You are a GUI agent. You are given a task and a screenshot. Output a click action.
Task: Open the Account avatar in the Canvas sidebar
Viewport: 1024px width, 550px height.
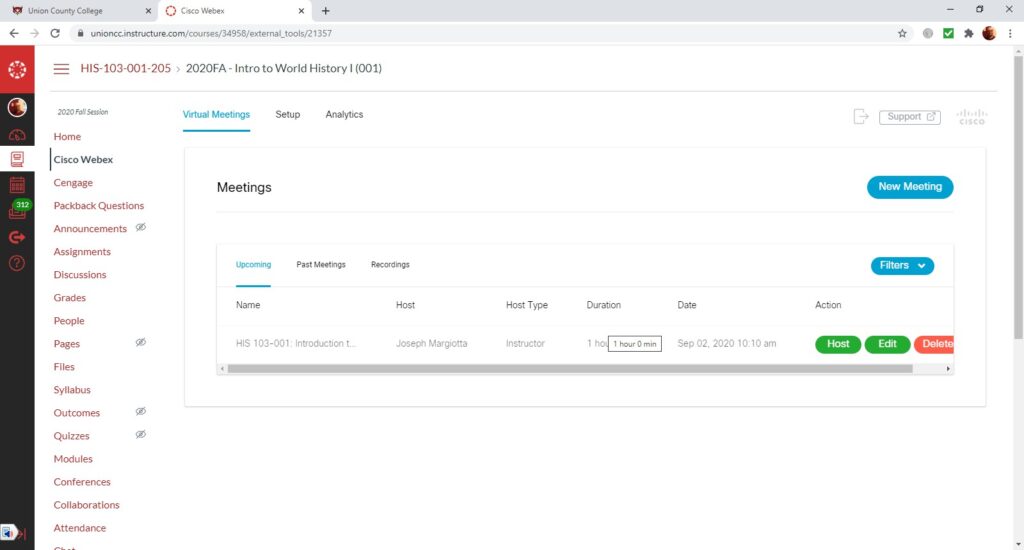[17, 107]
